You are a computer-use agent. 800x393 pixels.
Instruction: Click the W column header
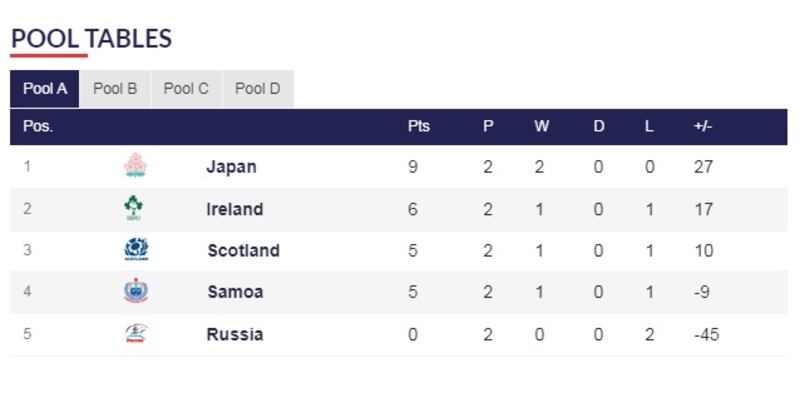coord(541,127)
